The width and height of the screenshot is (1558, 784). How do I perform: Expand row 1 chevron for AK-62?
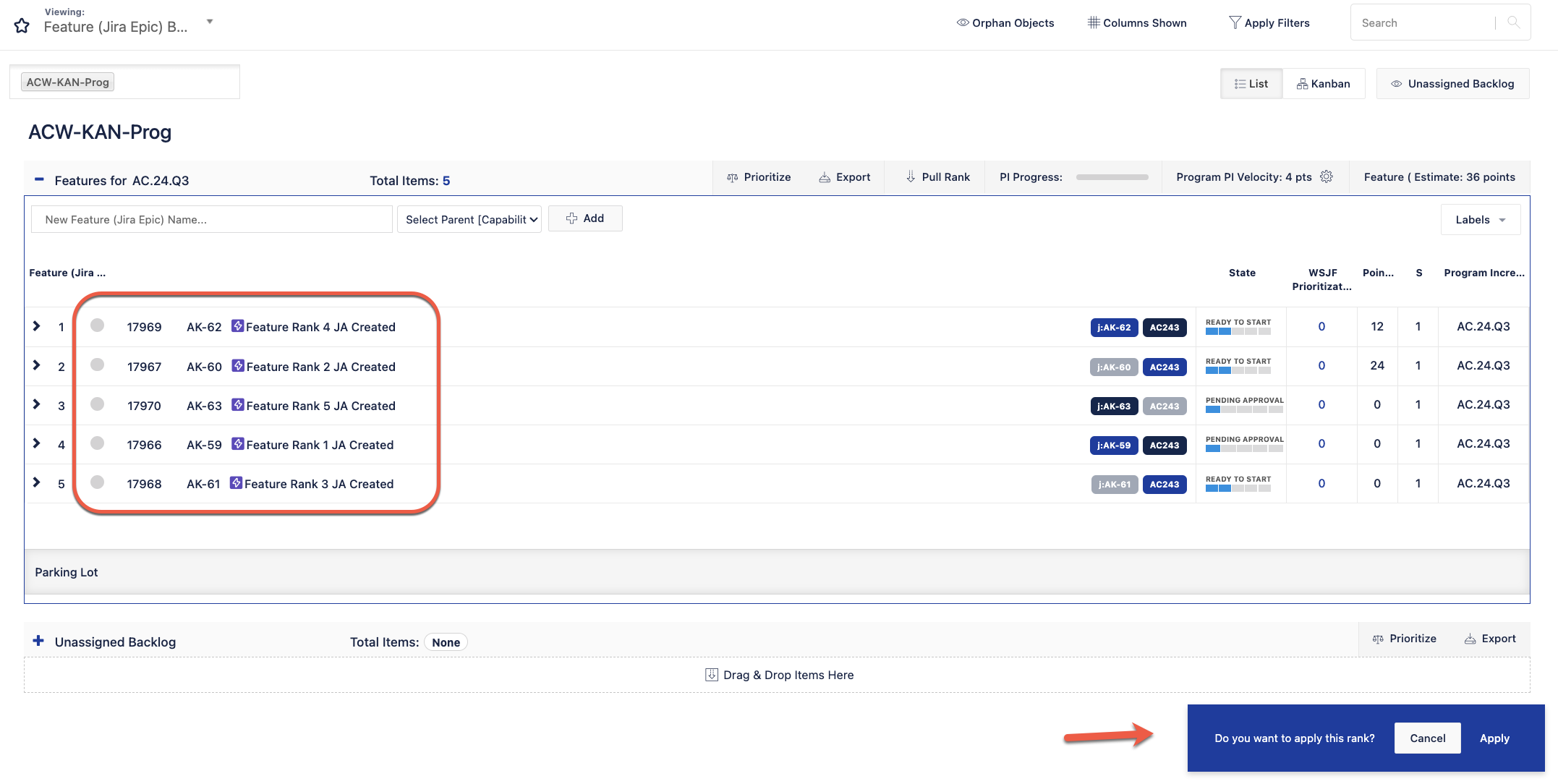[x=36, y=326]
